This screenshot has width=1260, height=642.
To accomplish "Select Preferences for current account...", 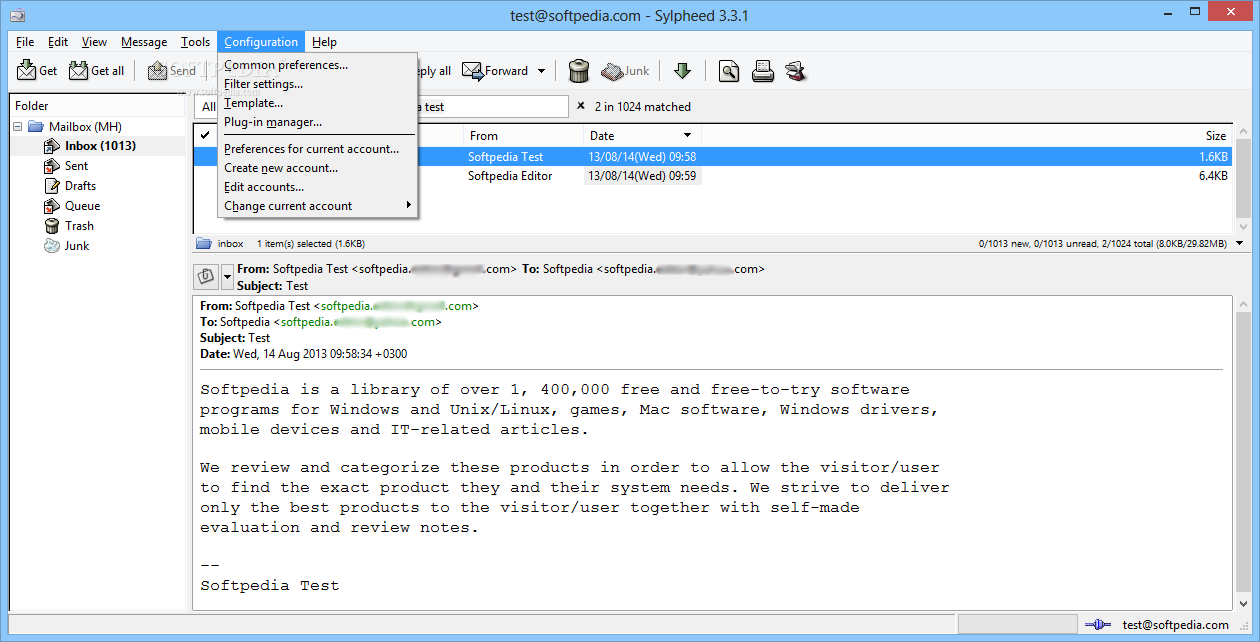I will [x=317, y=149].
